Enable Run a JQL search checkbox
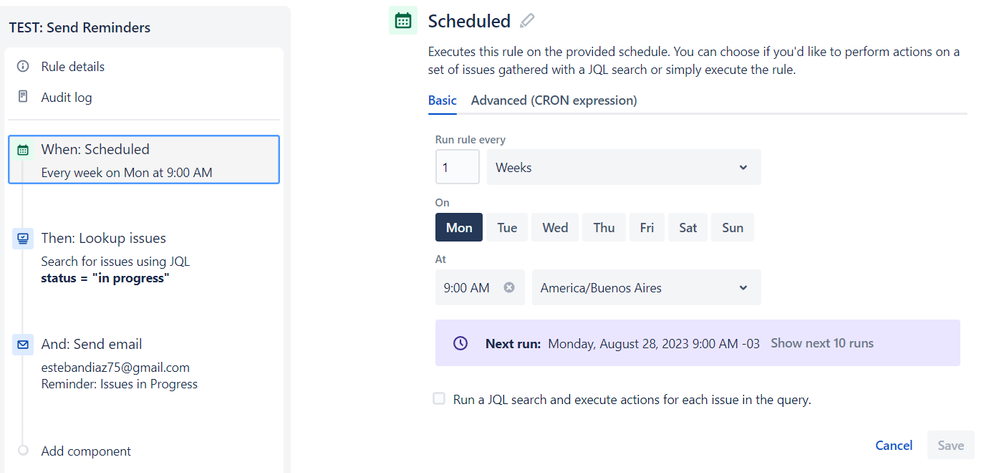The height and width of the screenshot is (473, 999). click(439, 399)
